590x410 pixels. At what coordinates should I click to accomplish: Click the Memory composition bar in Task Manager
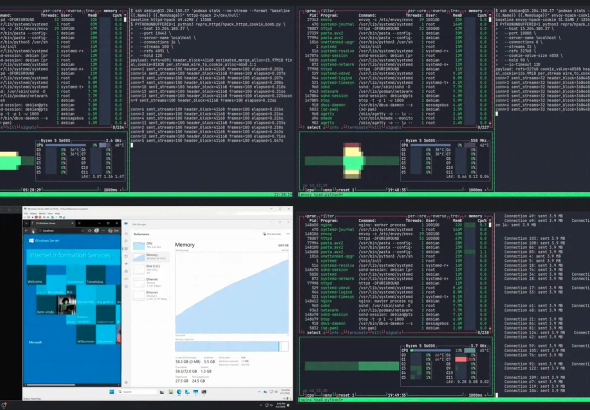(x=232, y=346)
